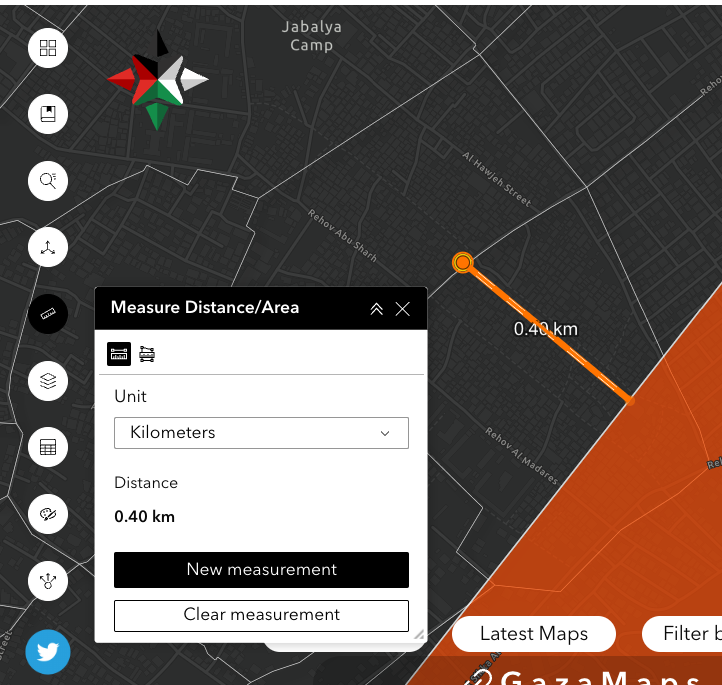Viewport: 722px width, 685px height.
Task: Toggle the ruler measure tool button
Action: pos(48,314)
